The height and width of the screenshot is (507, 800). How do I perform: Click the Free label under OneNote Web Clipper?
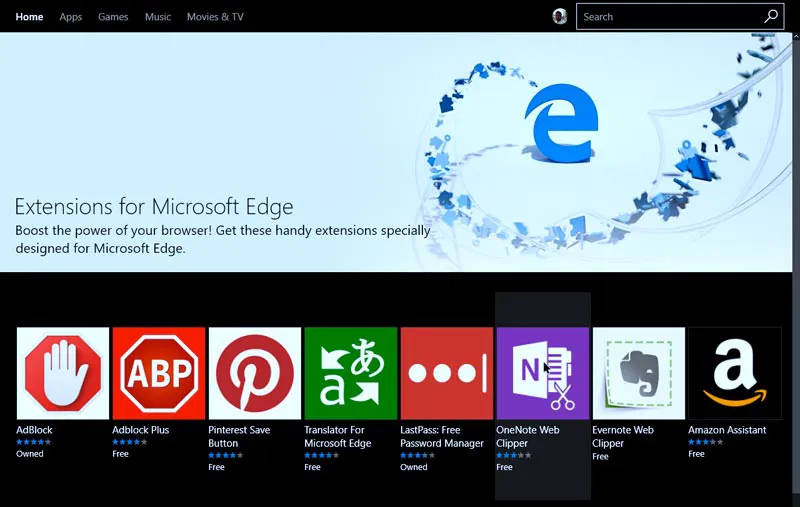tap(504, 467)
